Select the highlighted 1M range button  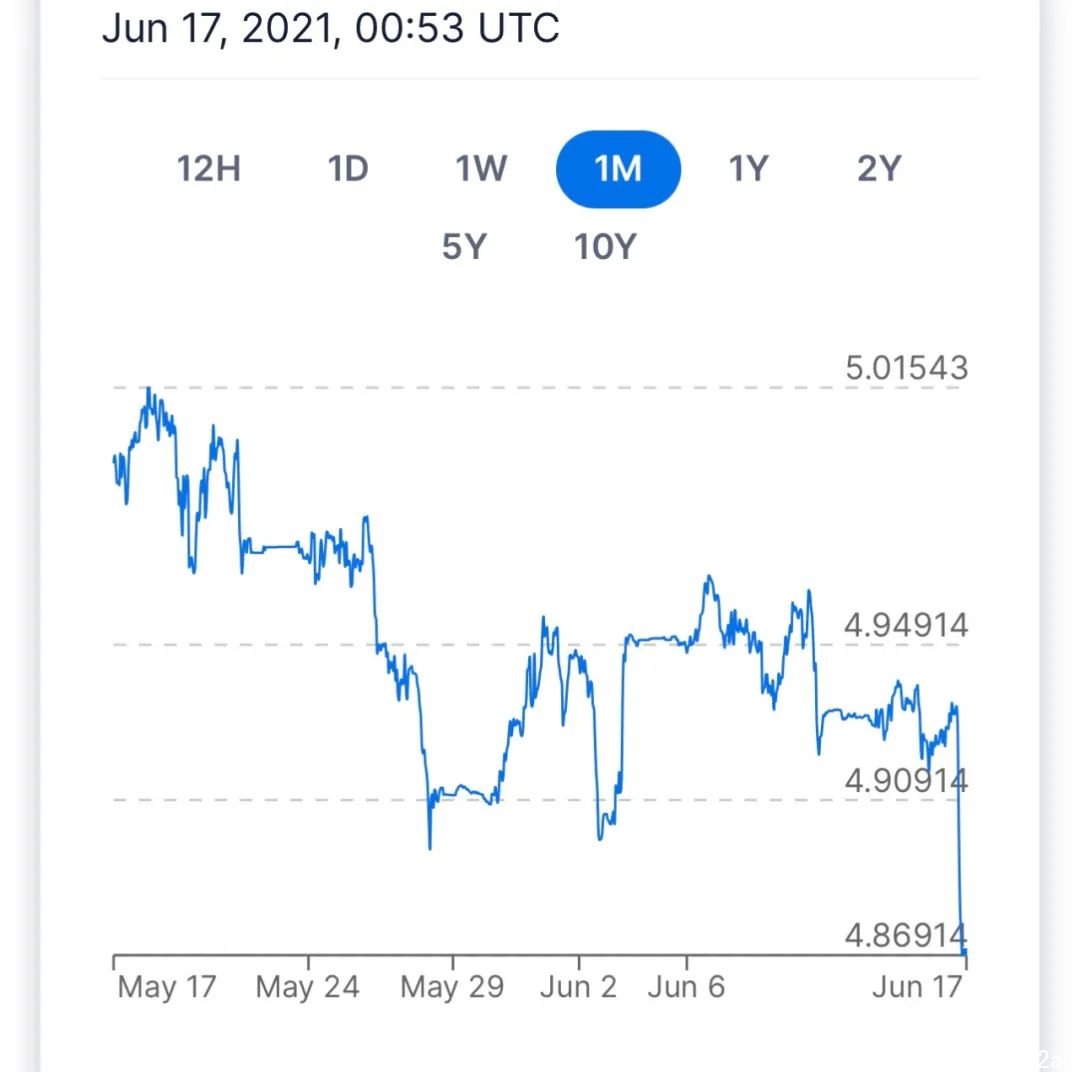(619, 169)
